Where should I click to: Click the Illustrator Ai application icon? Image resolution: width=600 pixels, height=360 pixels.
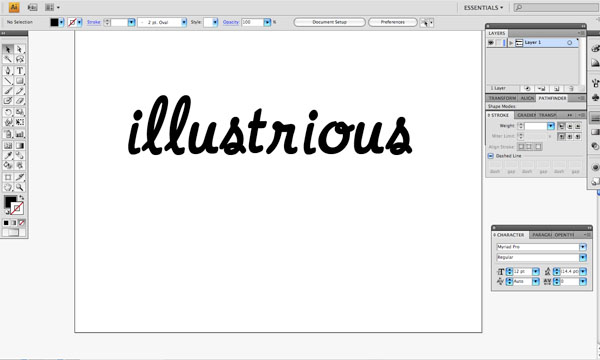tap(14, 7)
